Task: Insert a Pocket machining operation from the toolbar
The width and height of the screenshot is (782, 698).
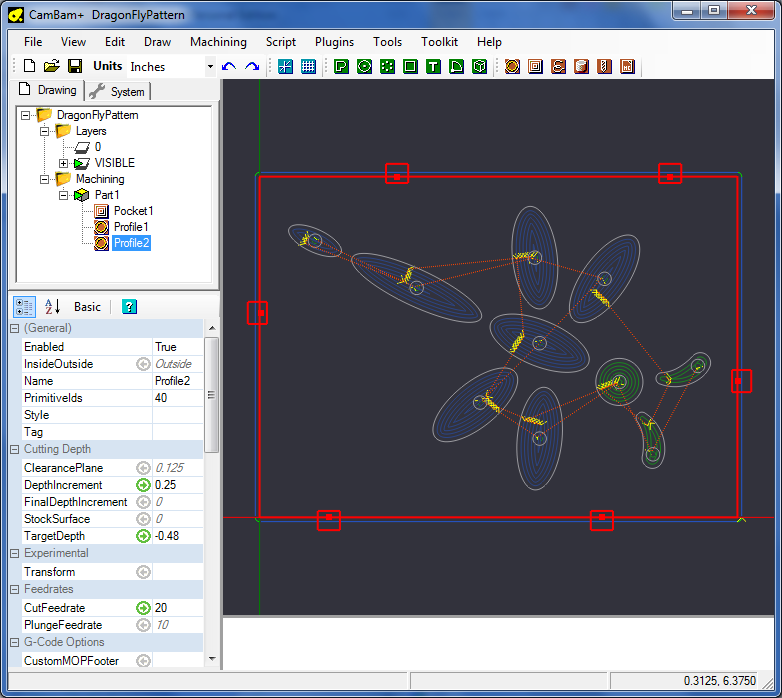Action: (x=535, y=66)
